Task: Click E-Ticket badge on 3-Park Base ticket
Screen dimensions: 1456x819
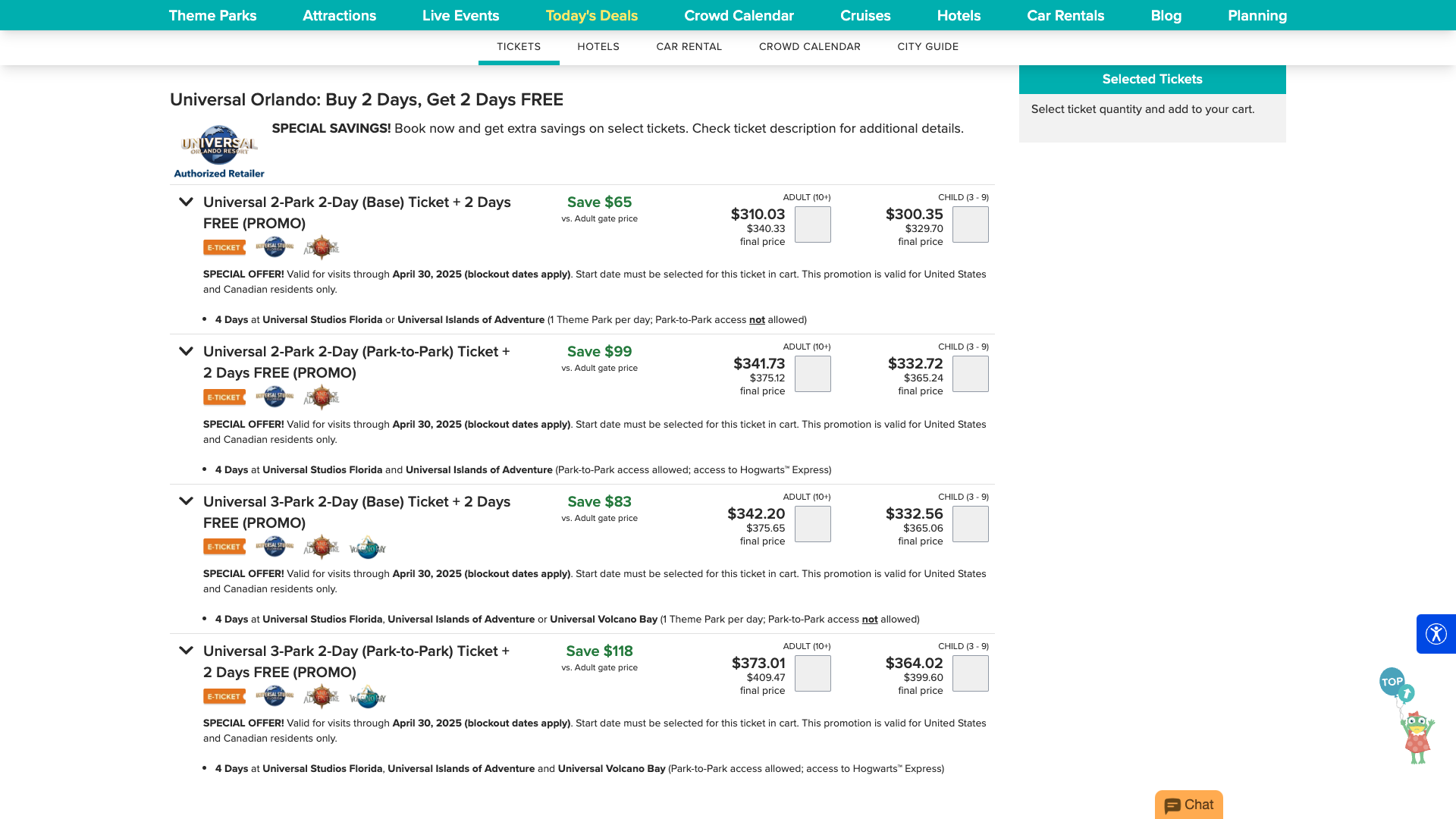Action: point(224,547)
